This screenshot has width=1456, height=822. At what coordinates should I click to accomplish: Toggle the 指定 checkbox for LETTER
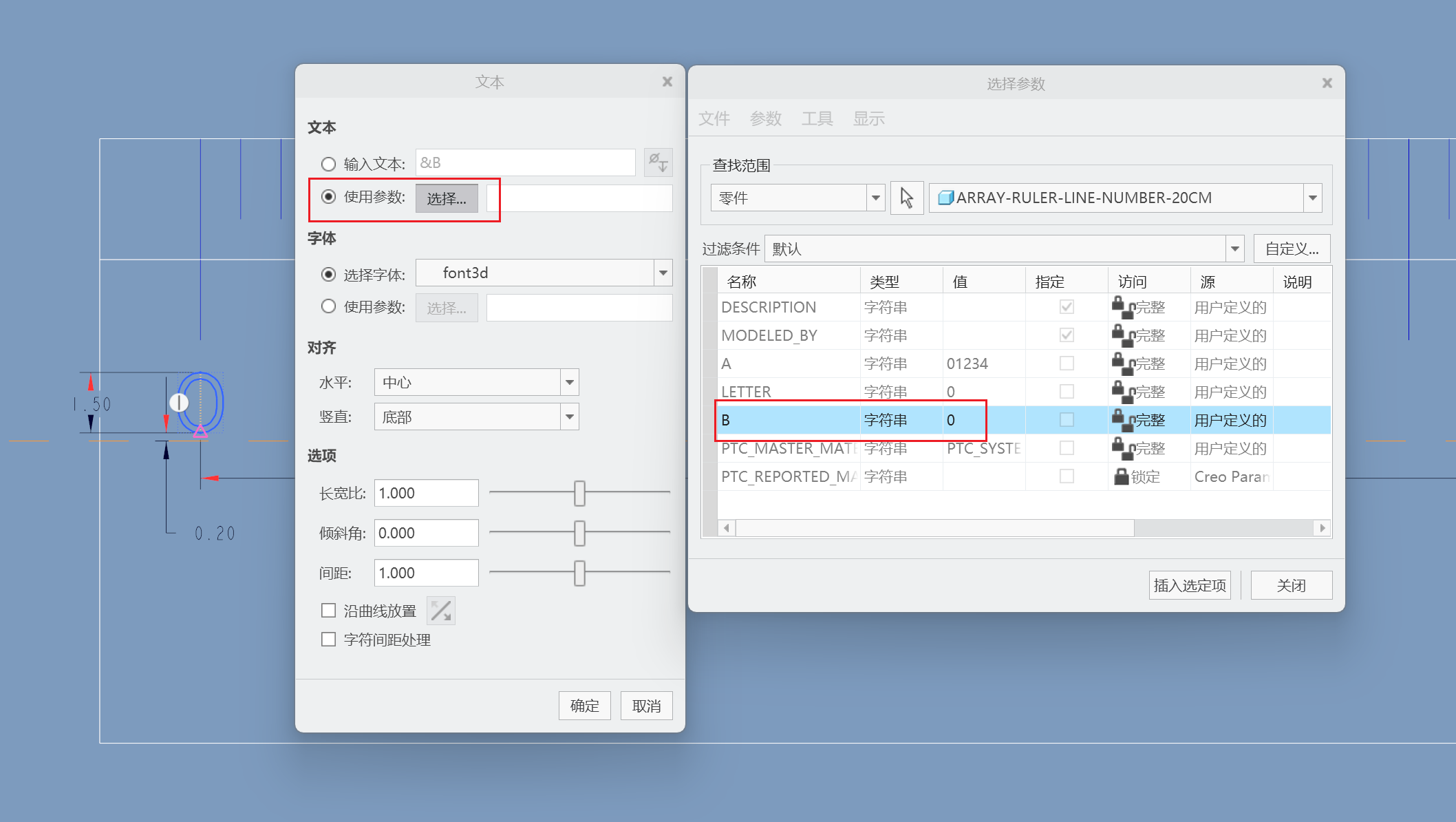tap(1067, 391)
